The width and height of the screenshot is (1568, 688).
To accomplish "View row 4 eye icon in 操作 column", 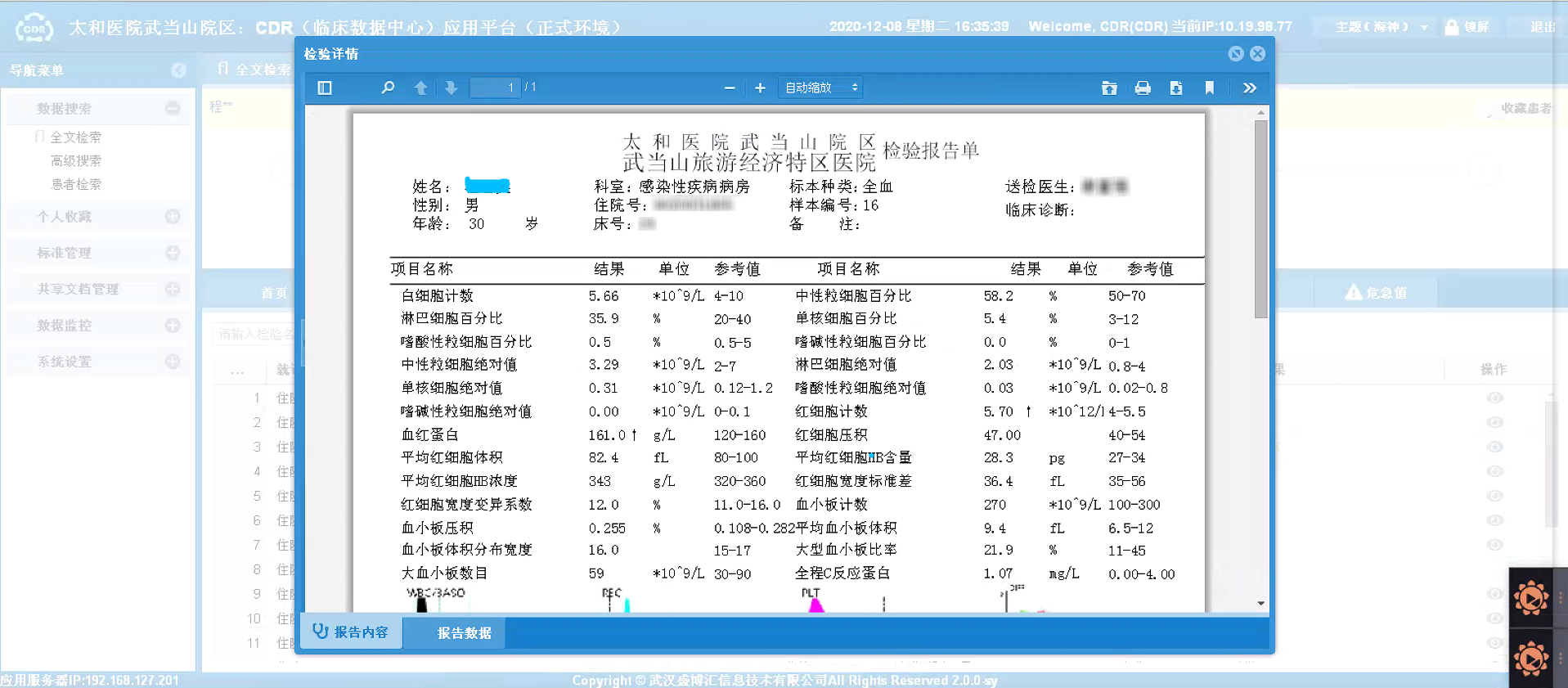I will pyautogui.click(x=1494, y=471).
